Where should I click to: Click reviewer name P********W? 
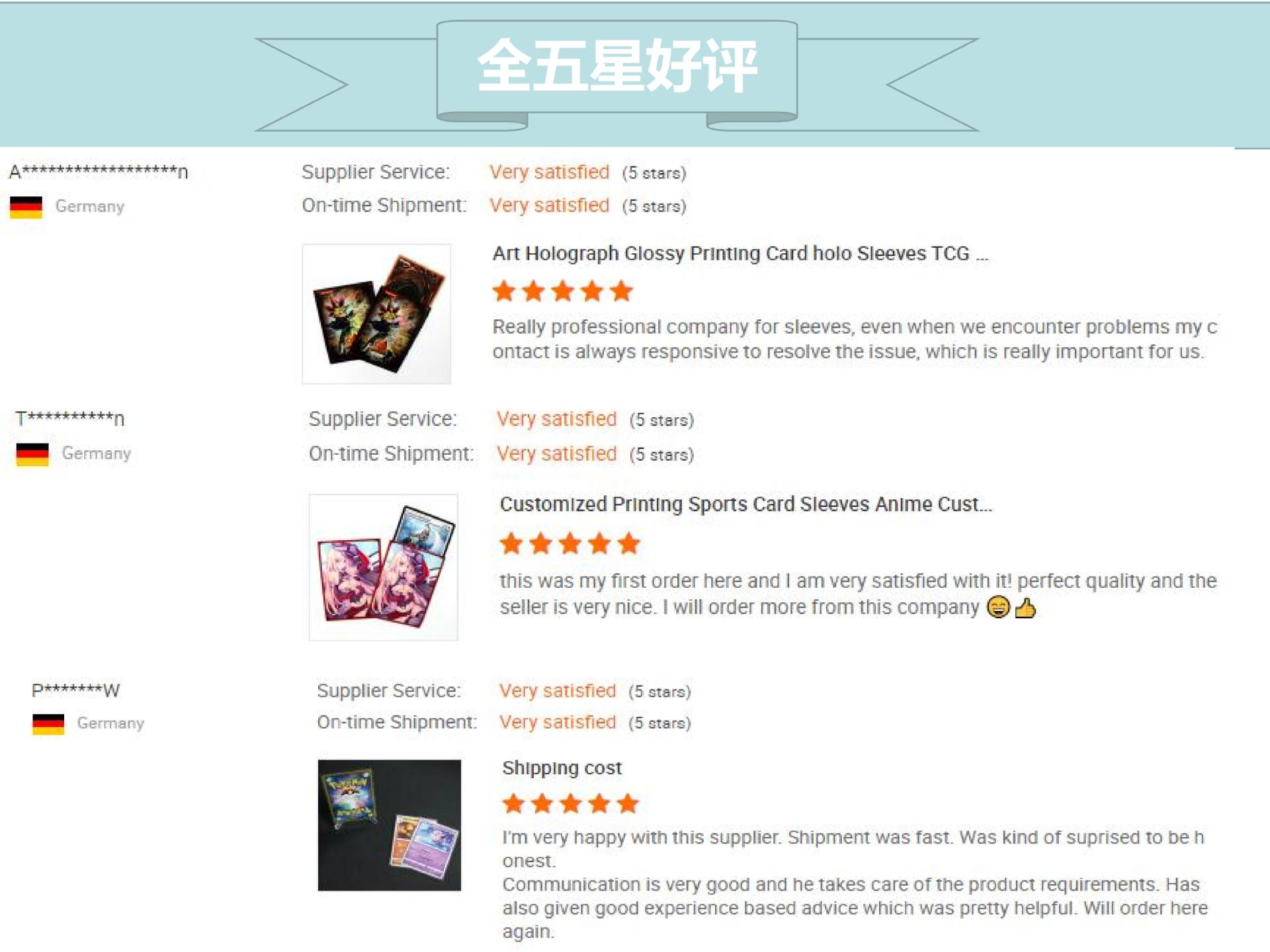tap(76, 690)
